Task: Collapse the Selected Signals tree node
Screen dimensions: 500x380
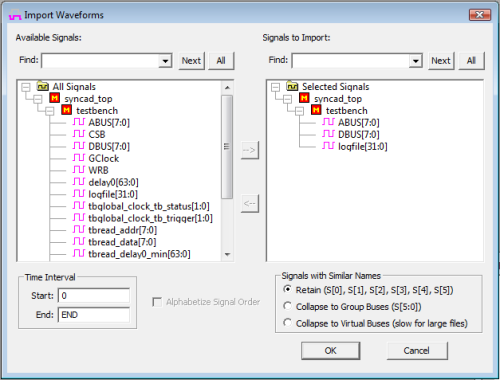Action: [x=275, y=87]
